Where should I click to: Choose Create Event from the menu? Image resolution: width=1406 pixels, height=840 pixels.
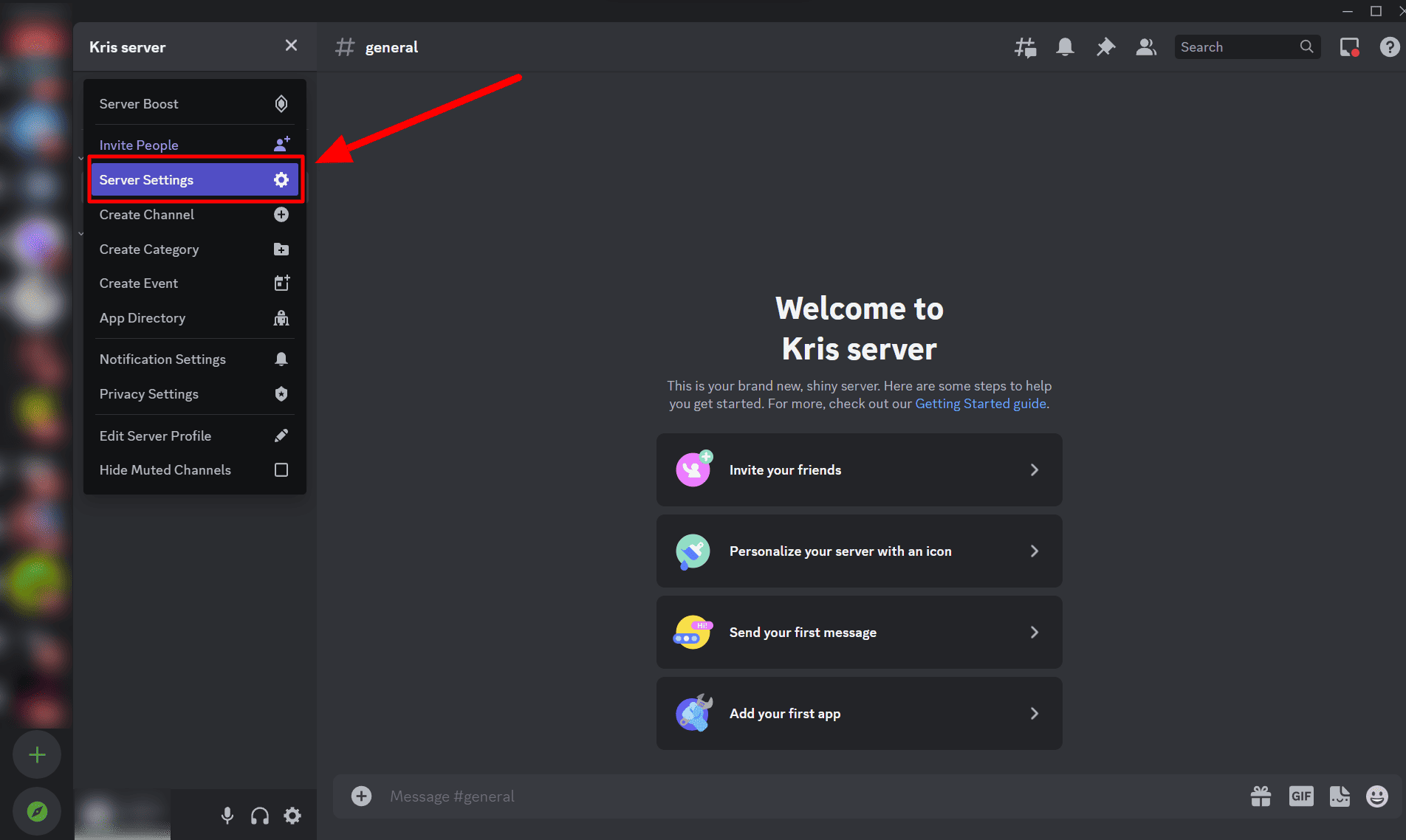[x=195, y=283]
